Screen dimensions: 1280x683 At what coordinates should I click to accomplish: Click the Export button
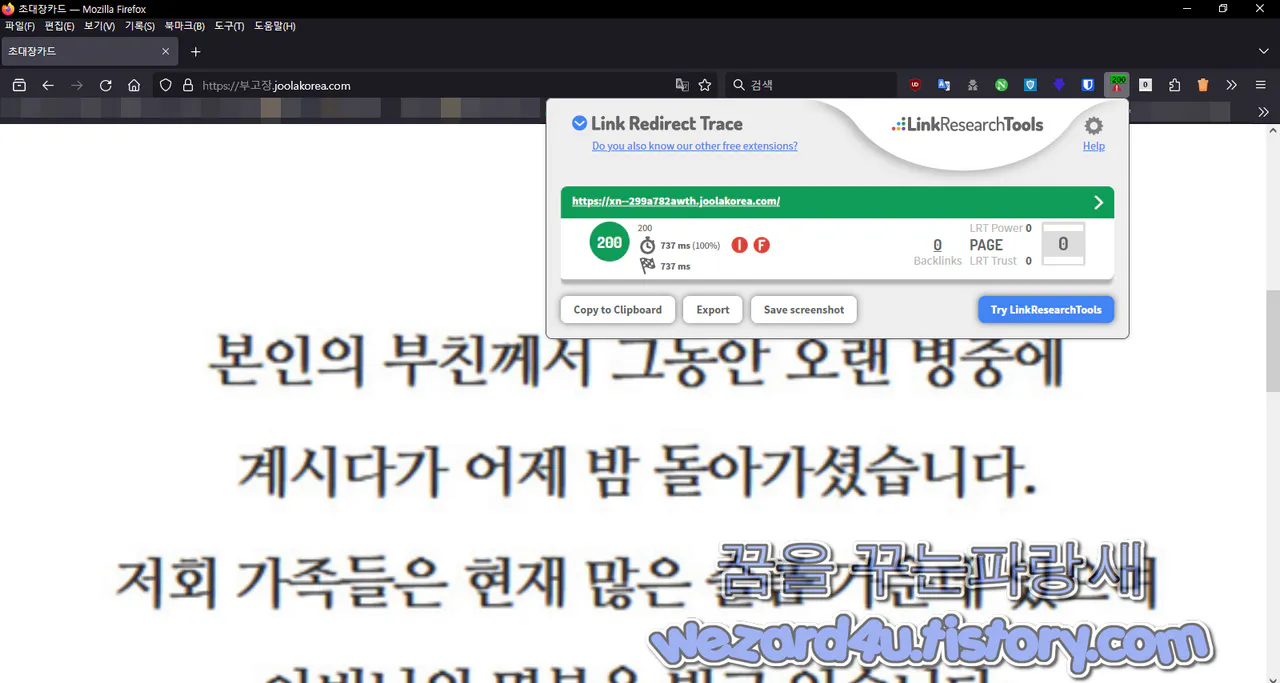713,310
